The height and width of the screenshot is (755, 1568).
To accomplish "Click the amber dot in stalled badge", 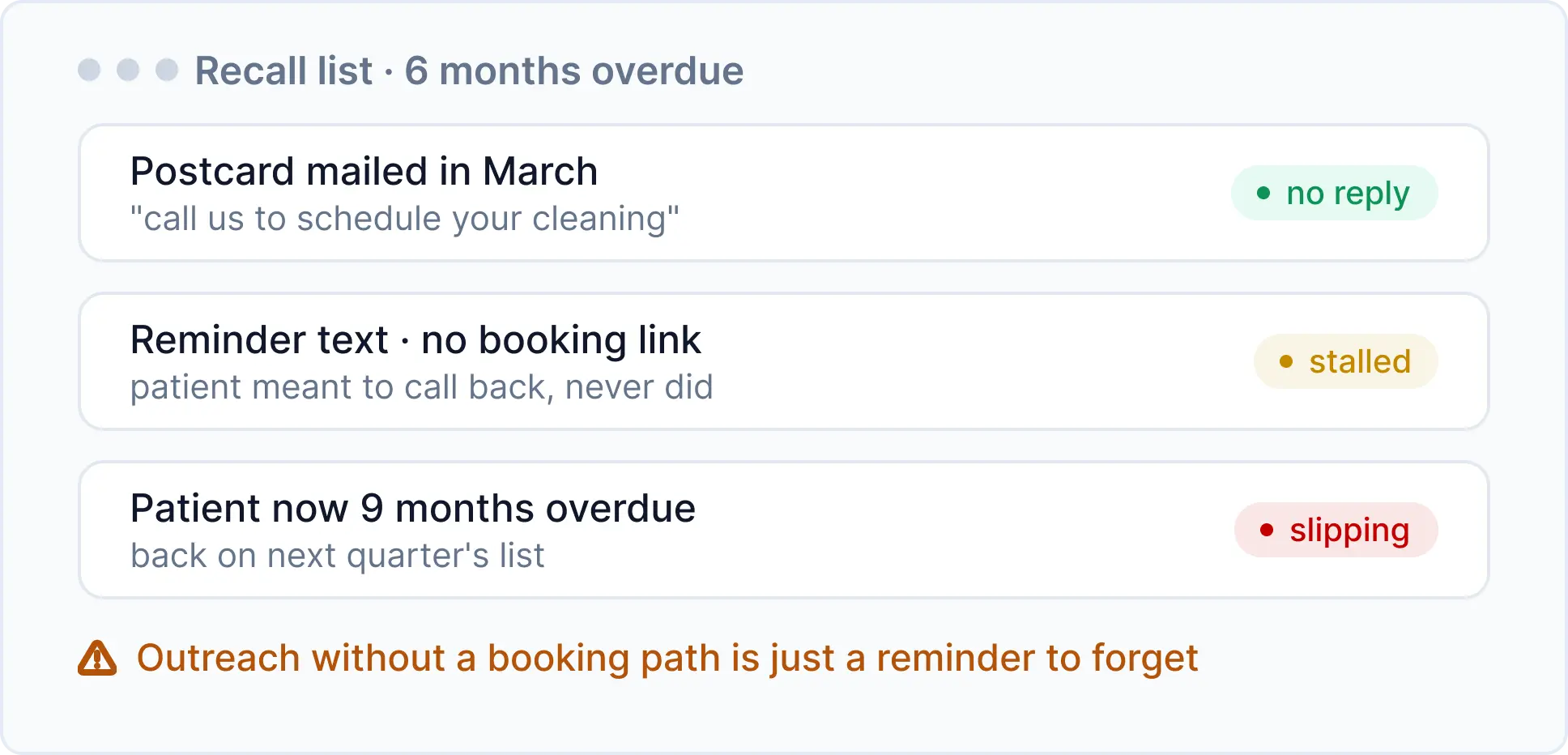I will pyautogui.click(x=1286, y=361).
